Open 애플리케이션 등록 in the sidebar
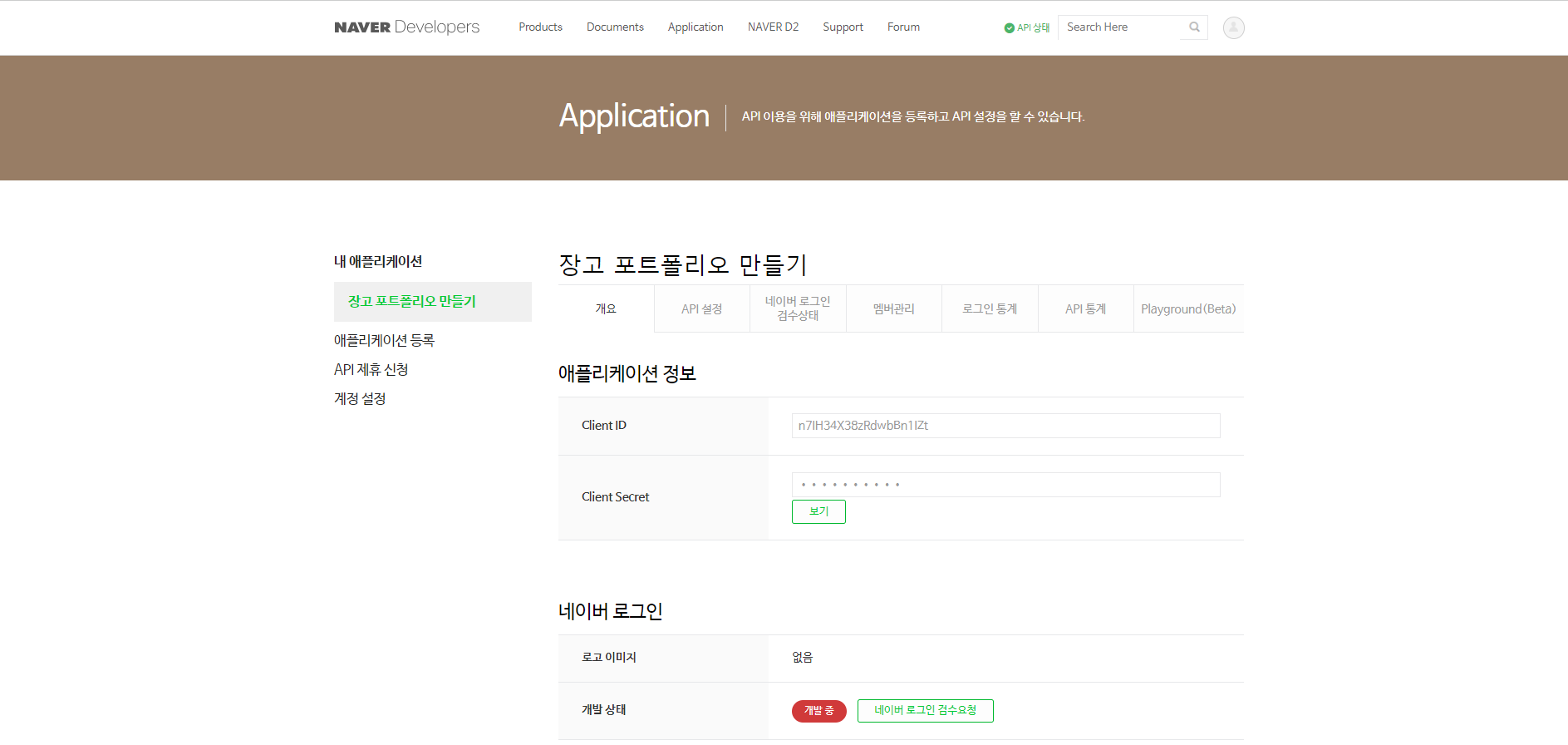The image size is (1568, 745). tap(384, 340)
